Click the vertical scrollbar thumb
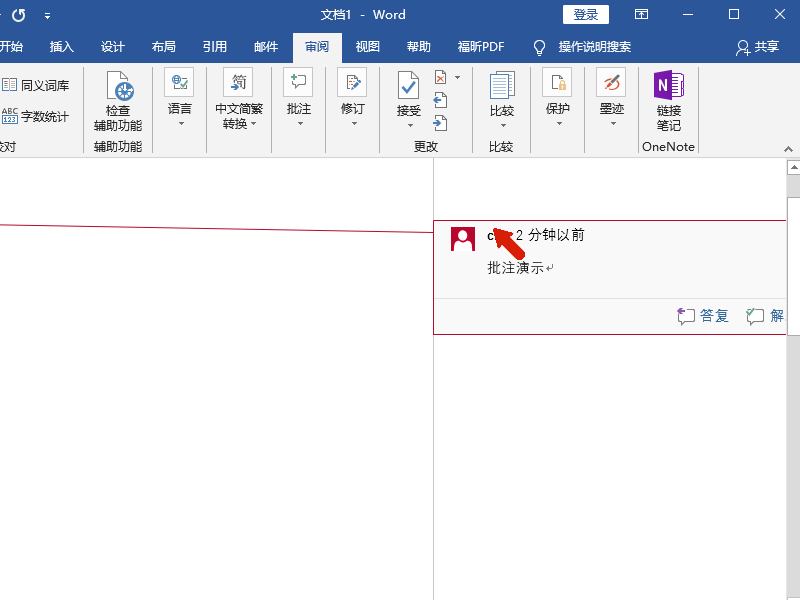800x600 pixels. pos(794,266)
